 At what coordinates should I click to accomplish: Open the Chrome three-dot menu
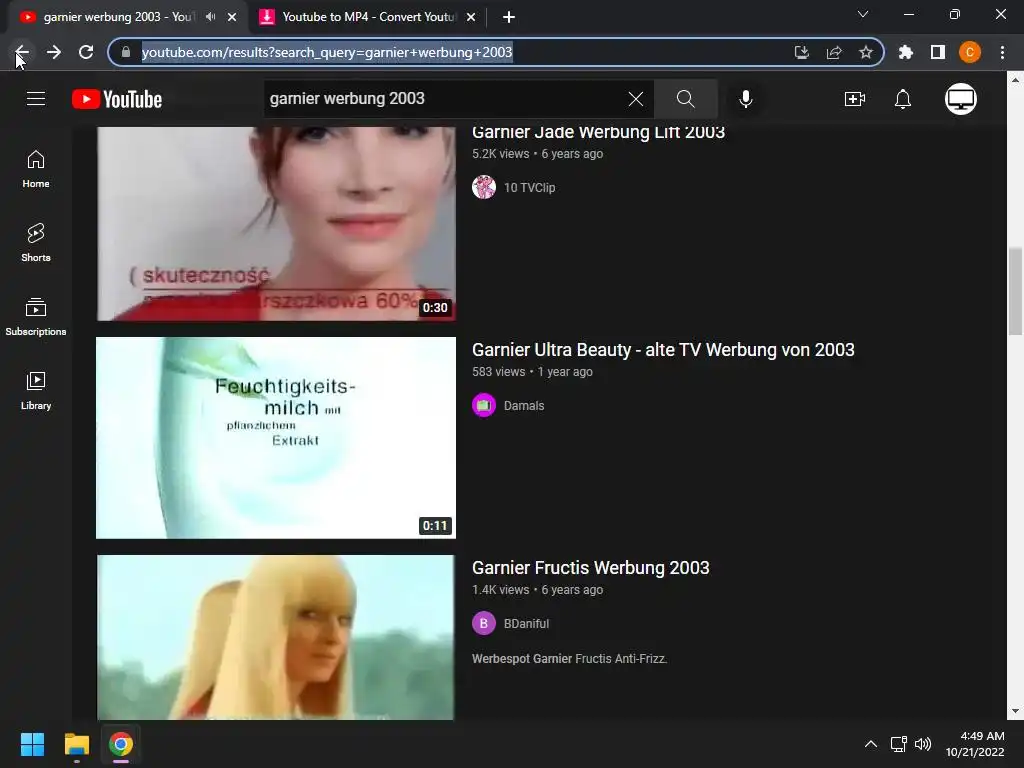click(1002, 52)
